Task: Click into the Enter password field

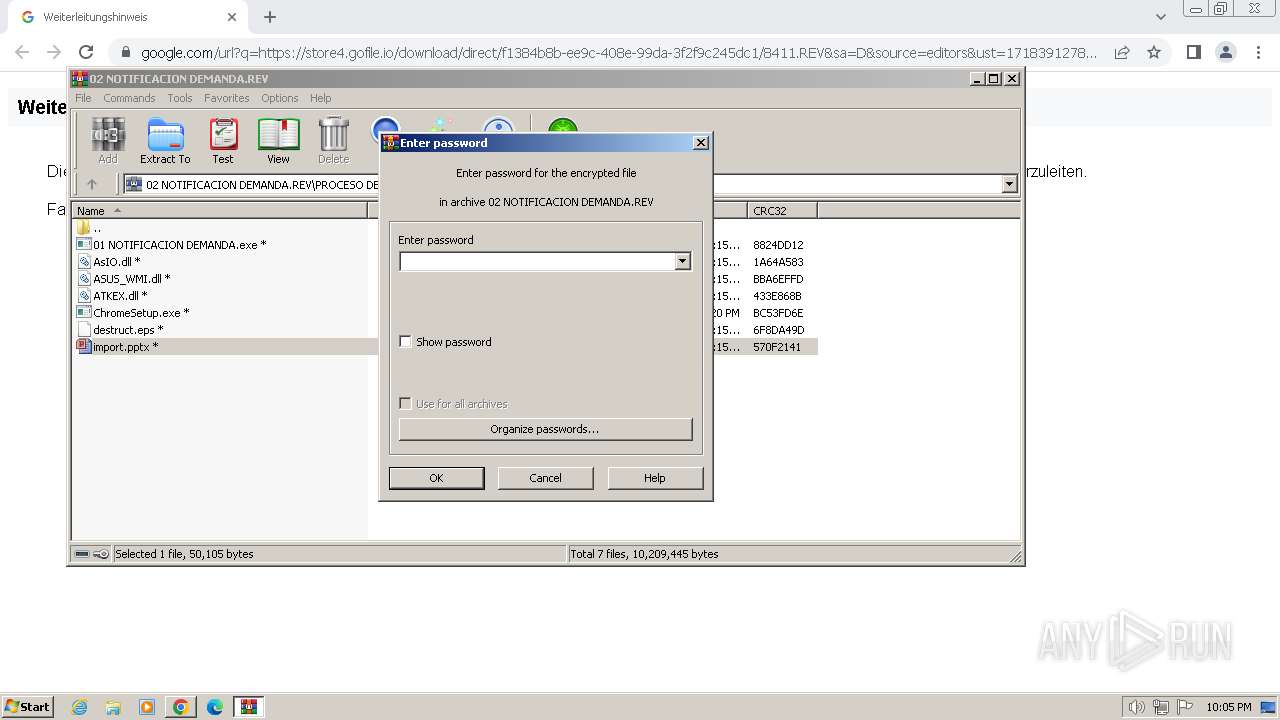Action: (537, 261)
